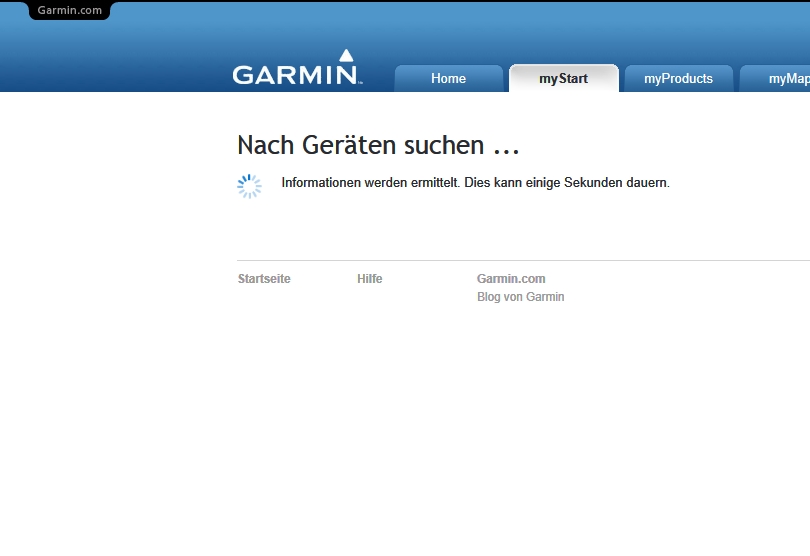
Task: Click the 'Informationen werden ermittelt' sentence
Action: click(x=371, y=183)
